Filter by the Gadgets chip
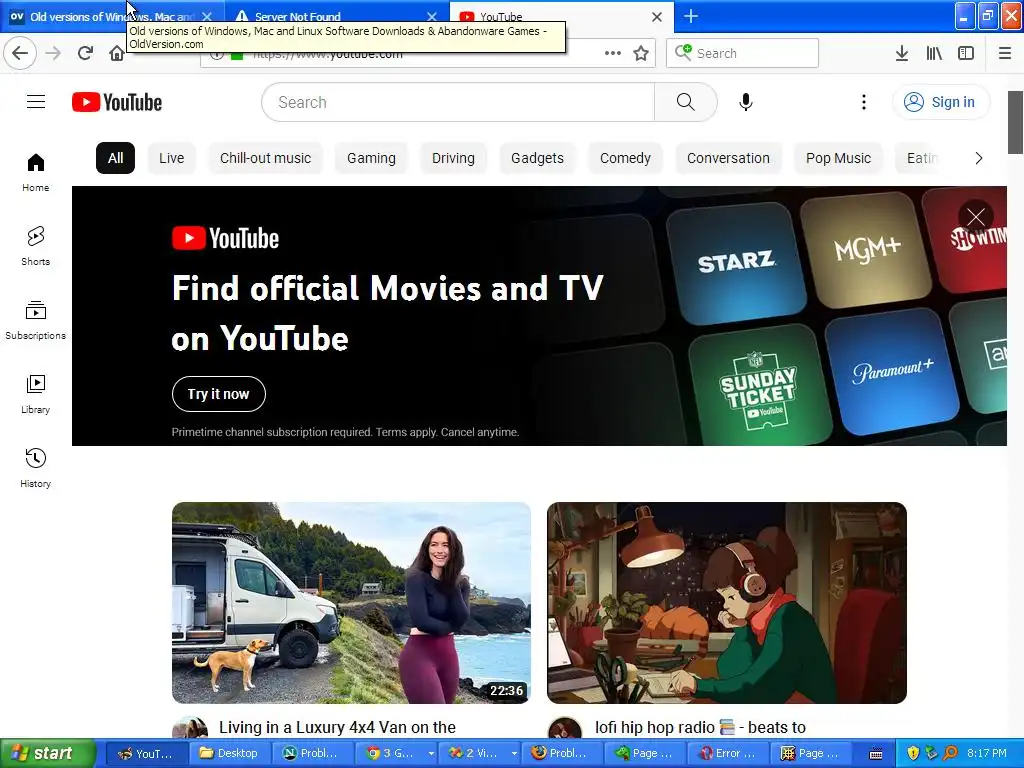 point(537,158)
